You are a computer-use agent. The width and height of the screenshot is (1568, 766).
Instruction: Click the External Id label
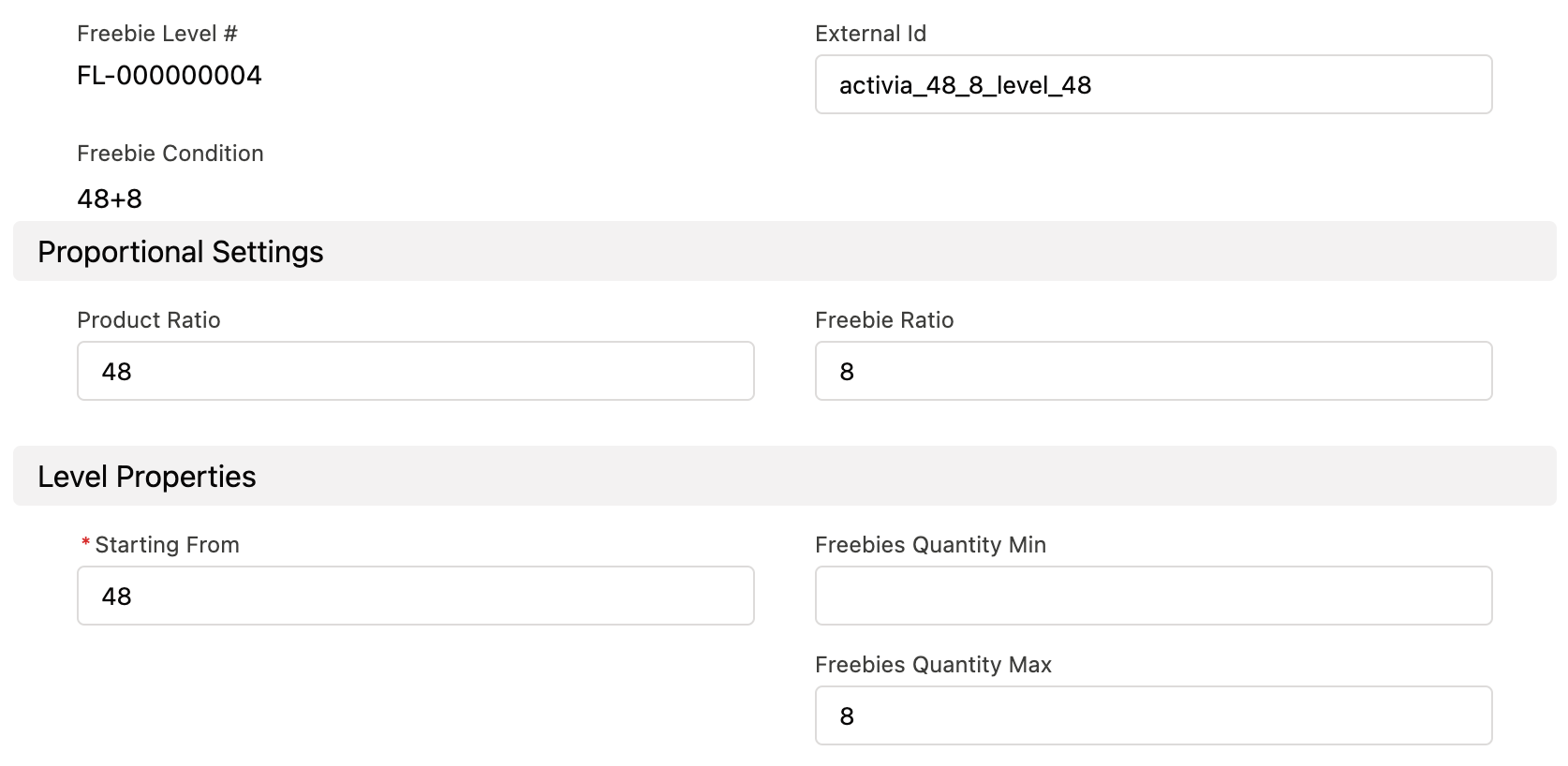coord(869,34)
